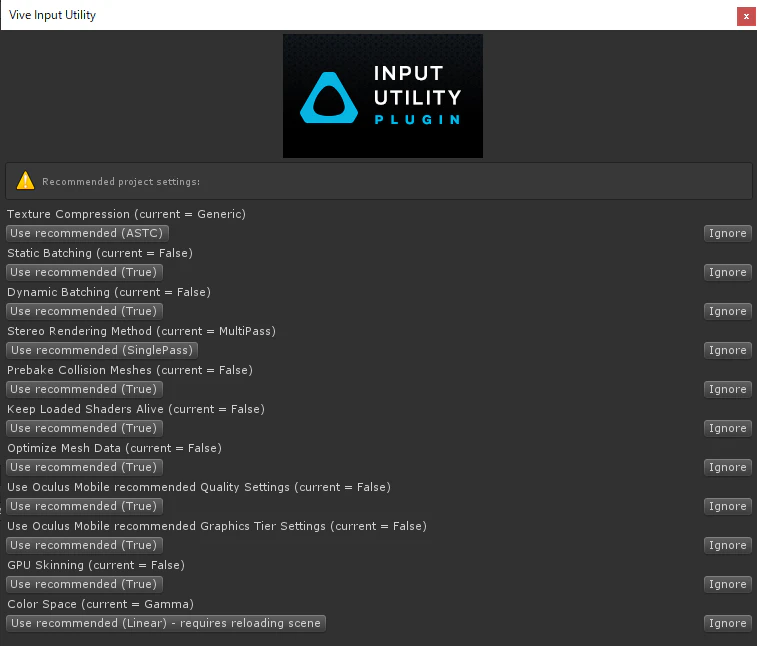The height and width of the screenshot is (646, 757).
Task: Use recommended True for Static Batching
Action: [x=84, y=272]
